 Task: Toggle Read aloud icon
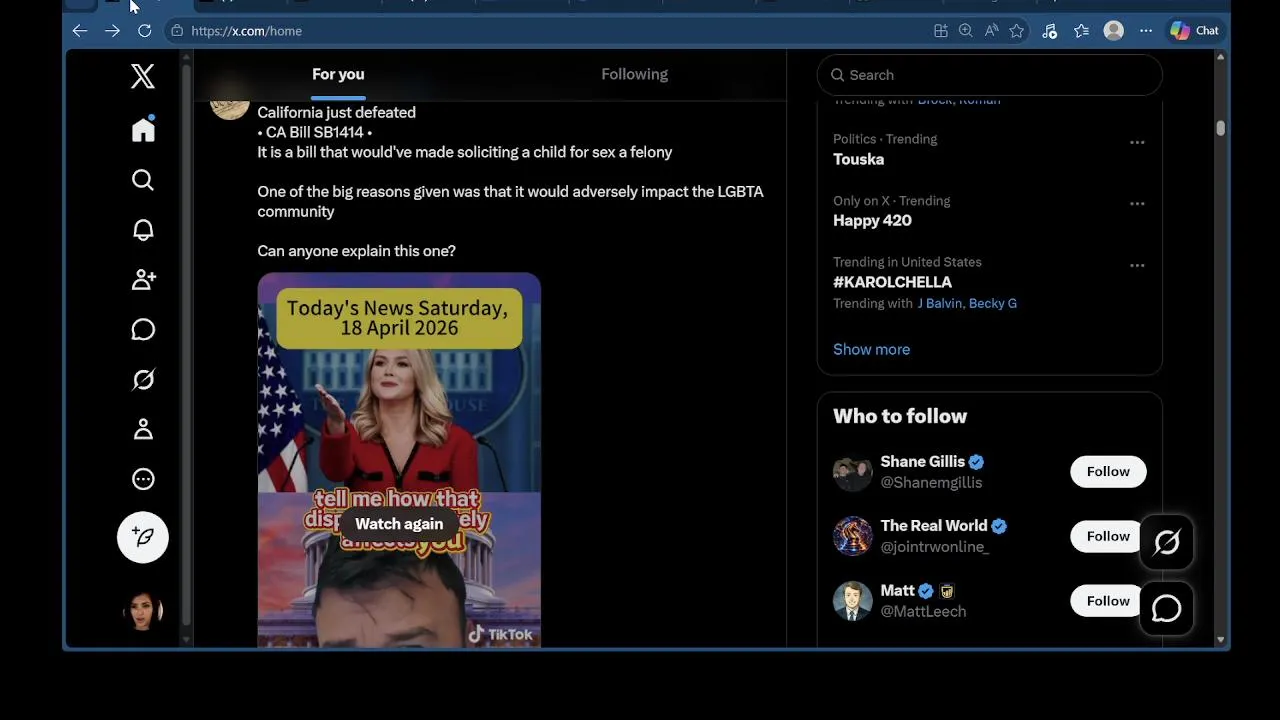[991, 31]
